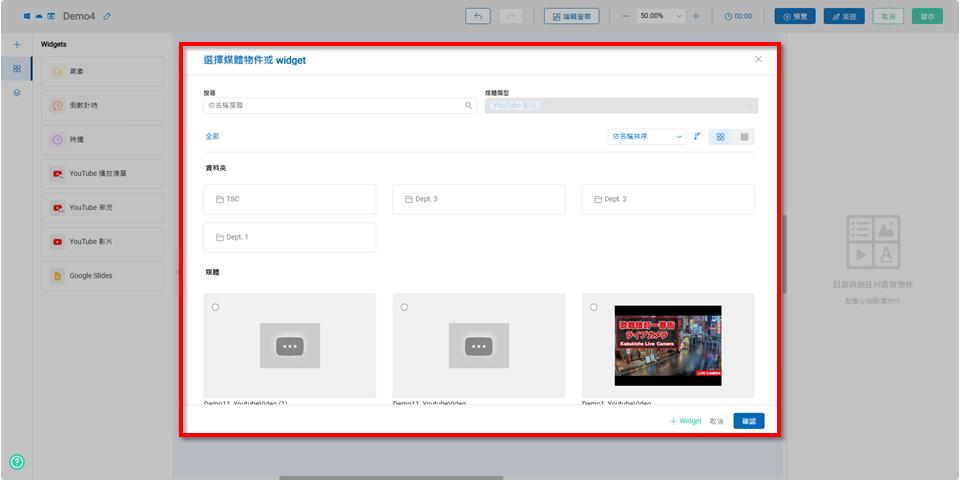
Task: Open the Dept. 1 folder
Action: 289,237
